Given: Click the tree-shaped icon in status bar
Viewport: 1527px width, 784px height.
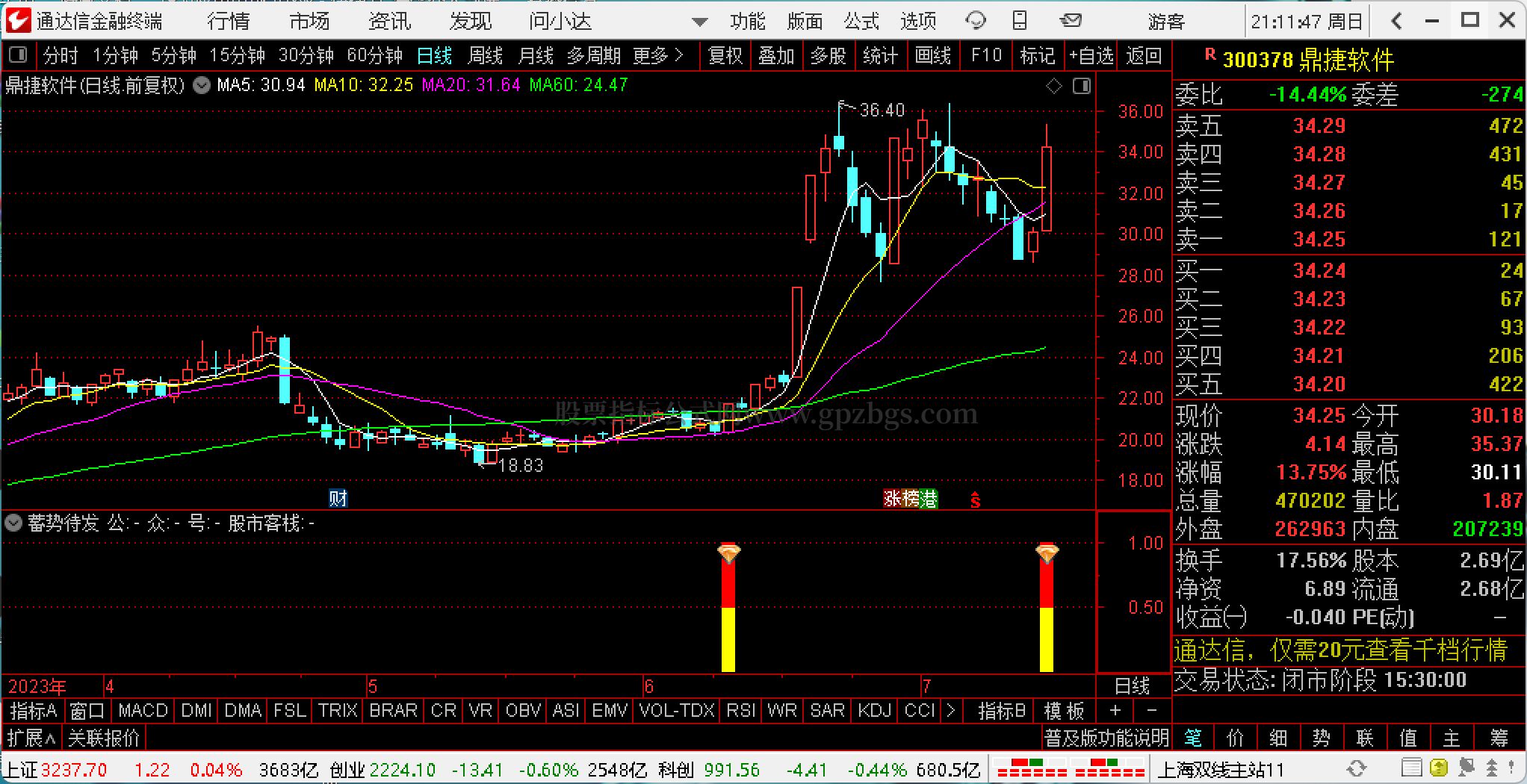Looking at the screenshot, I should coord(1491,768).
